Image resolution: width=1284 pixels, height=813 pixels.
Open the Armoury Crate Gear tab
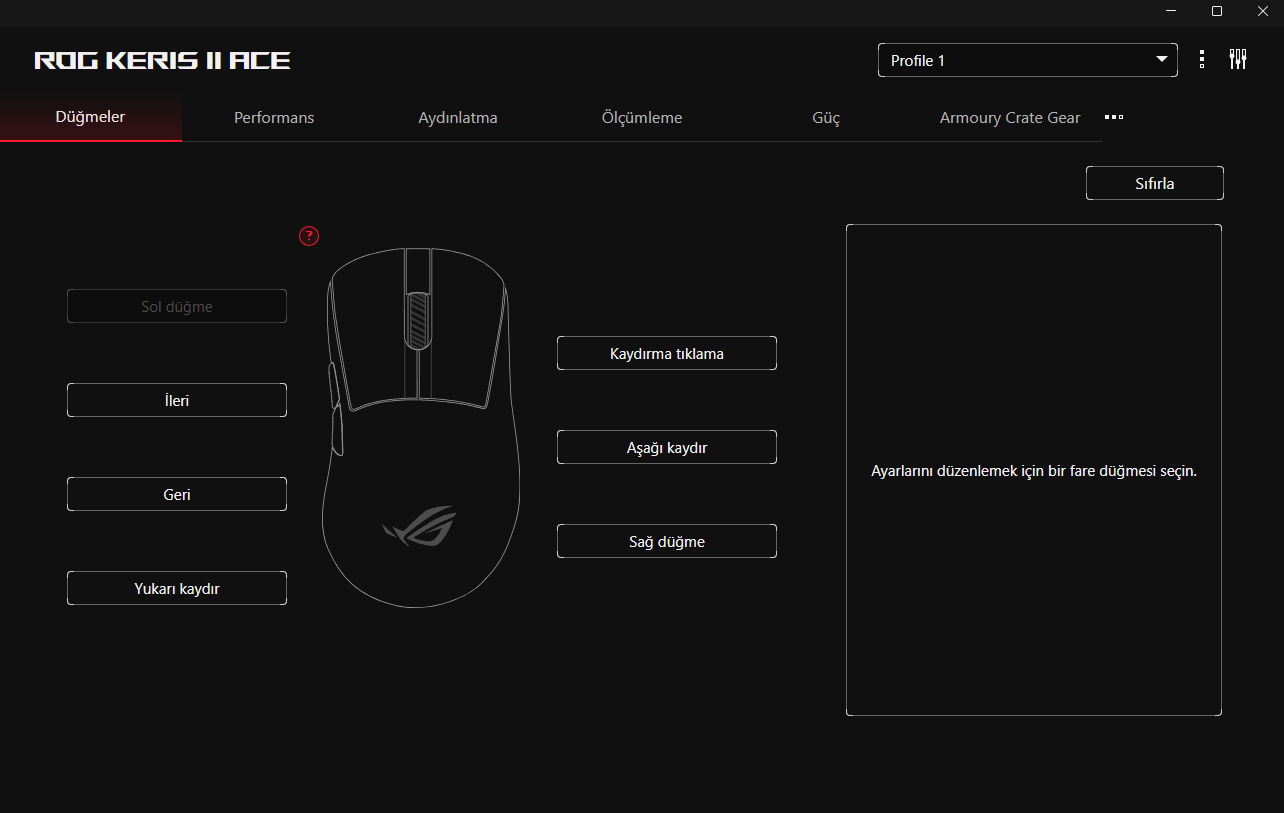coord(1010,118)
